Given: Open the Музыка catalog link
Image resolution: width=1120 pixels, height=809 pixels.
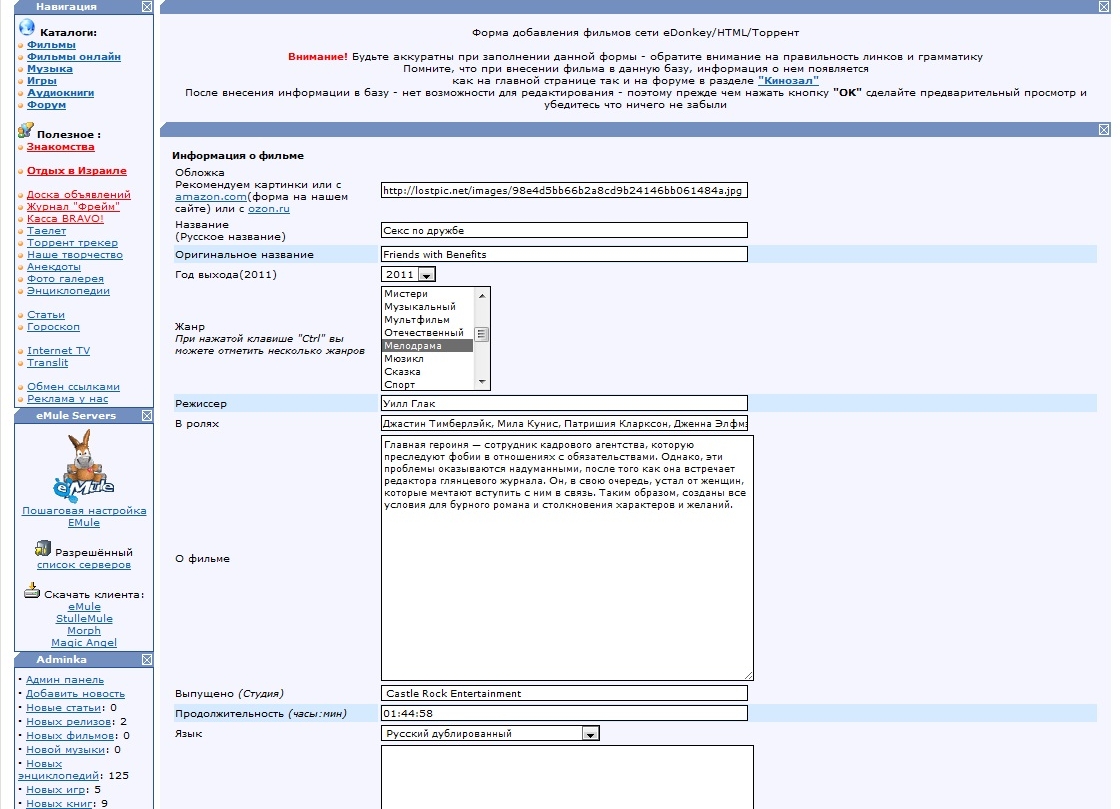Looking at the screenshot, I should click(50, 69).
